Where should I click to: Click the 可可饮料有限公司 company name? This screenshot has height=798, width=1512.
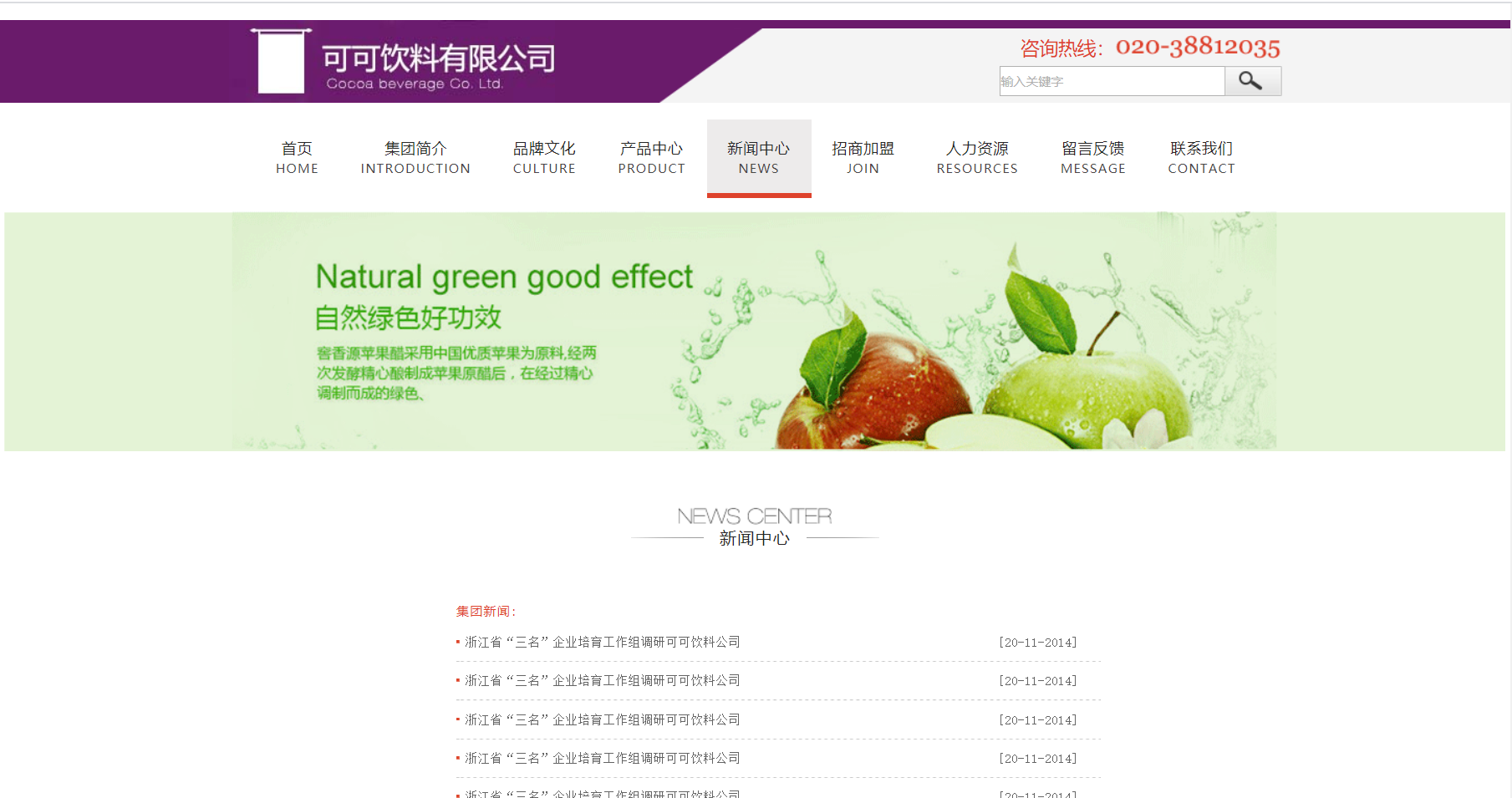pyautogui.click(x=438, y=58)
